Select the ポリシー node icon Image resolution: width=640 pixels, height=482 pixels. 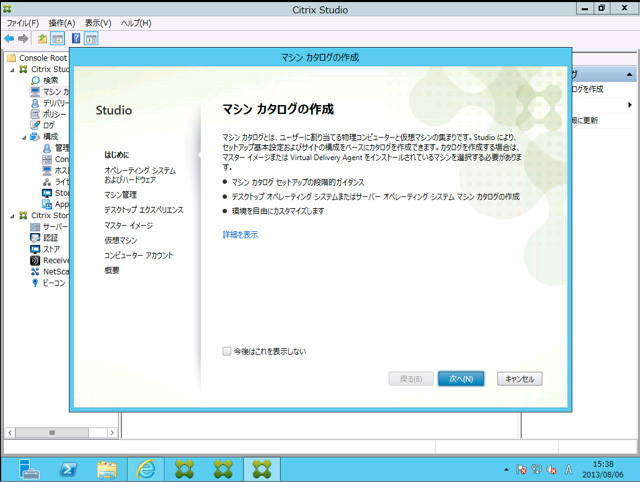point(36,114)
